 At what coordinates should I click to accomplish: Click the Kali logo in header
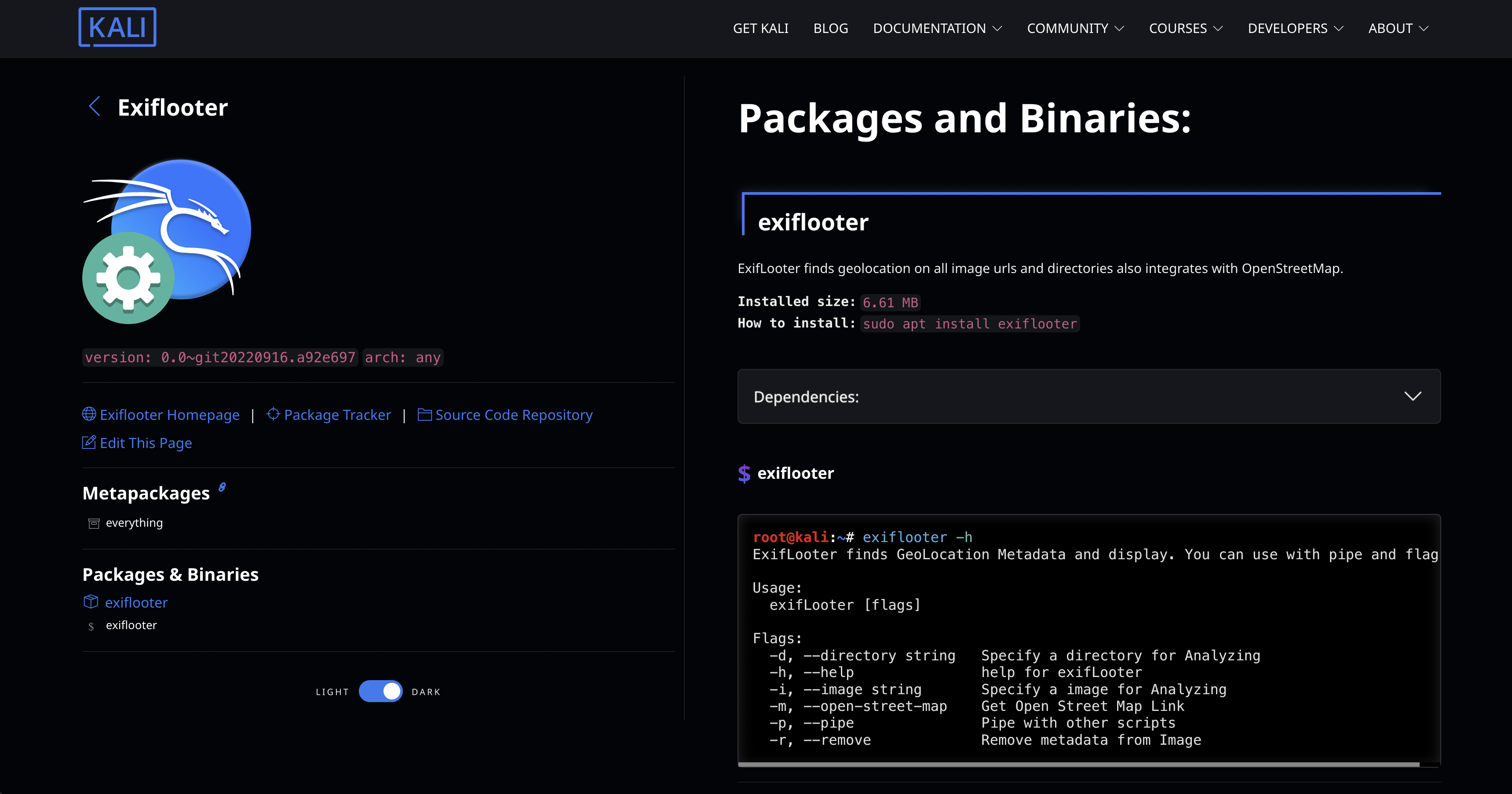click(117, 27)
